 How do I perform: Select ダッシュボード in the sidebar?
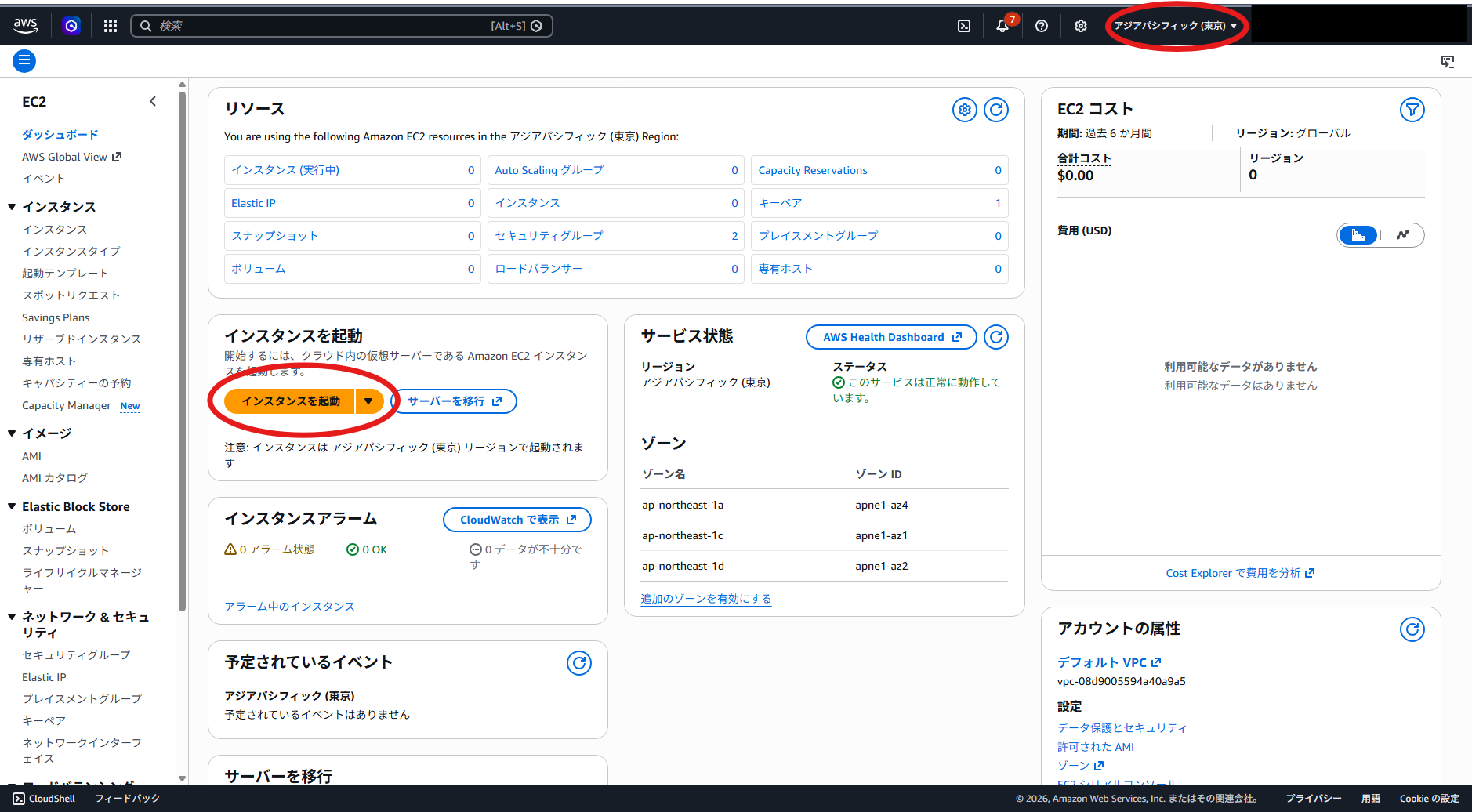pos(60,135)
